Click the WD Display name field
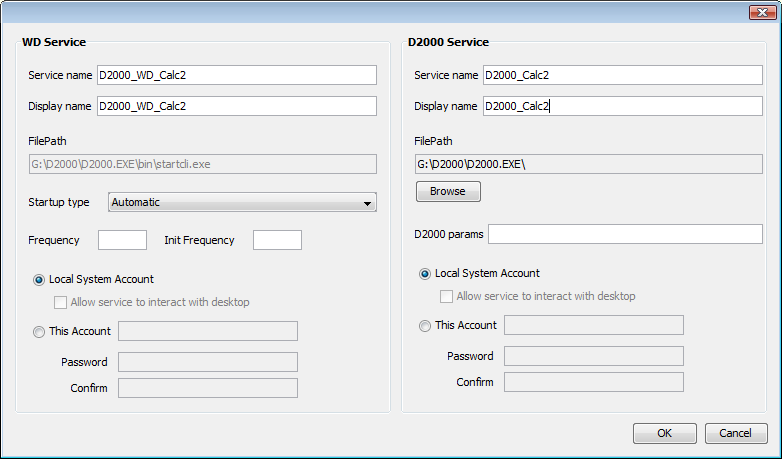This screenshot has height=459, width=782. [x=236, y=106]
